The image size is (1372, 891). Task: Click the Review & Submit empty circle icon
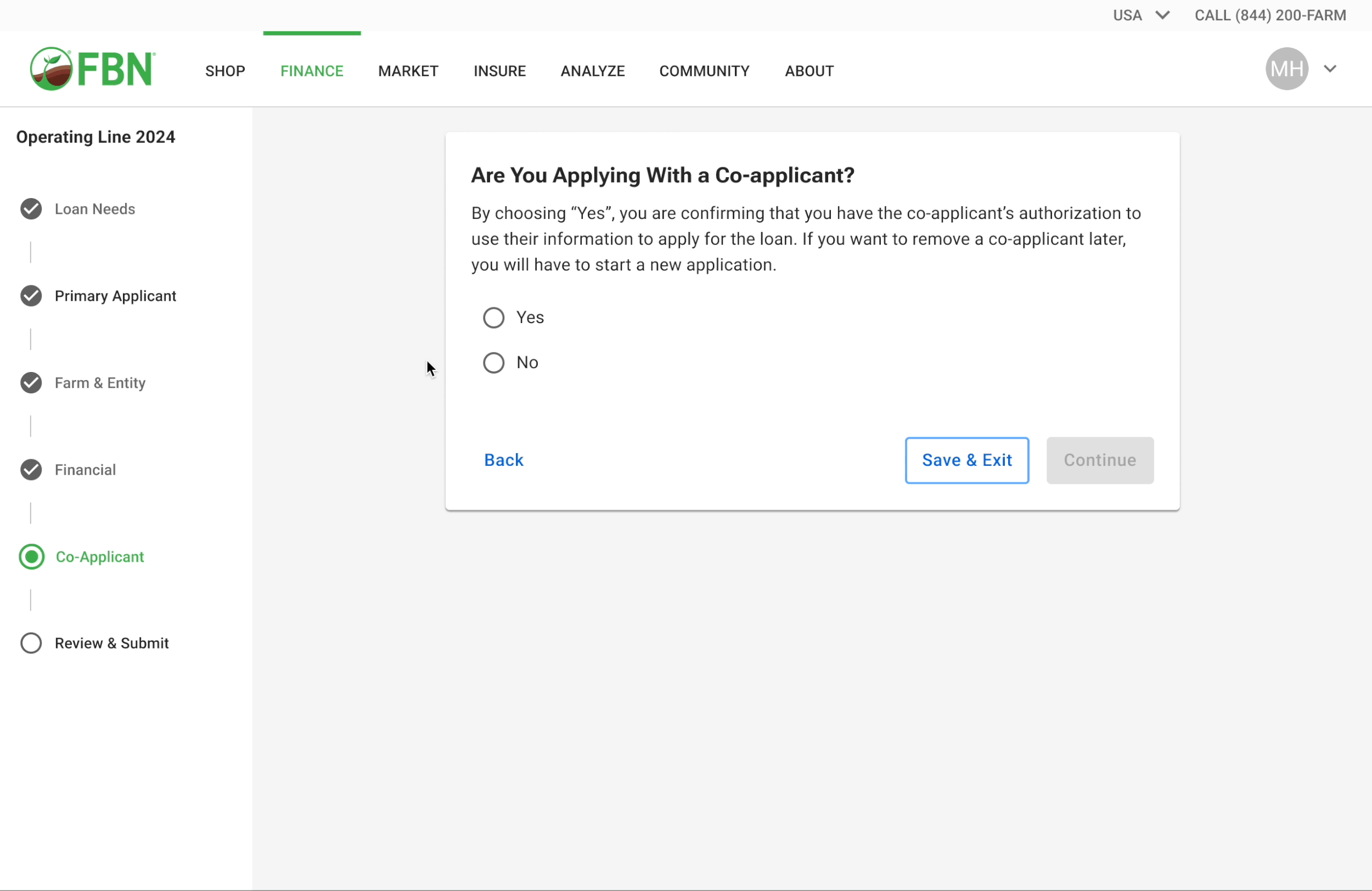click(x=31, y=643)
